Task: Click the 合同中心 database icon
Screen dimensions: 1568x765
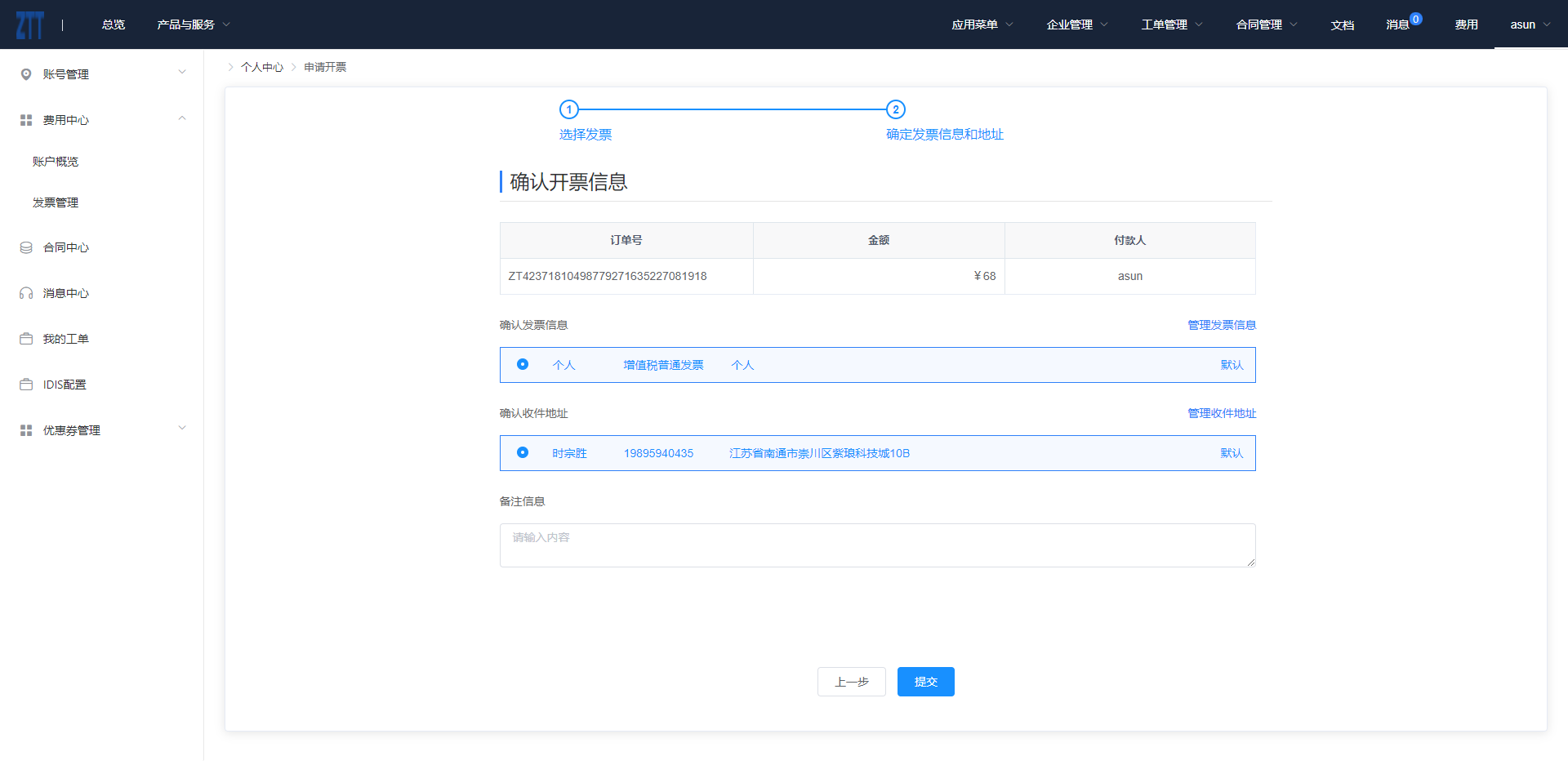Action: click(x=26, y=247)
